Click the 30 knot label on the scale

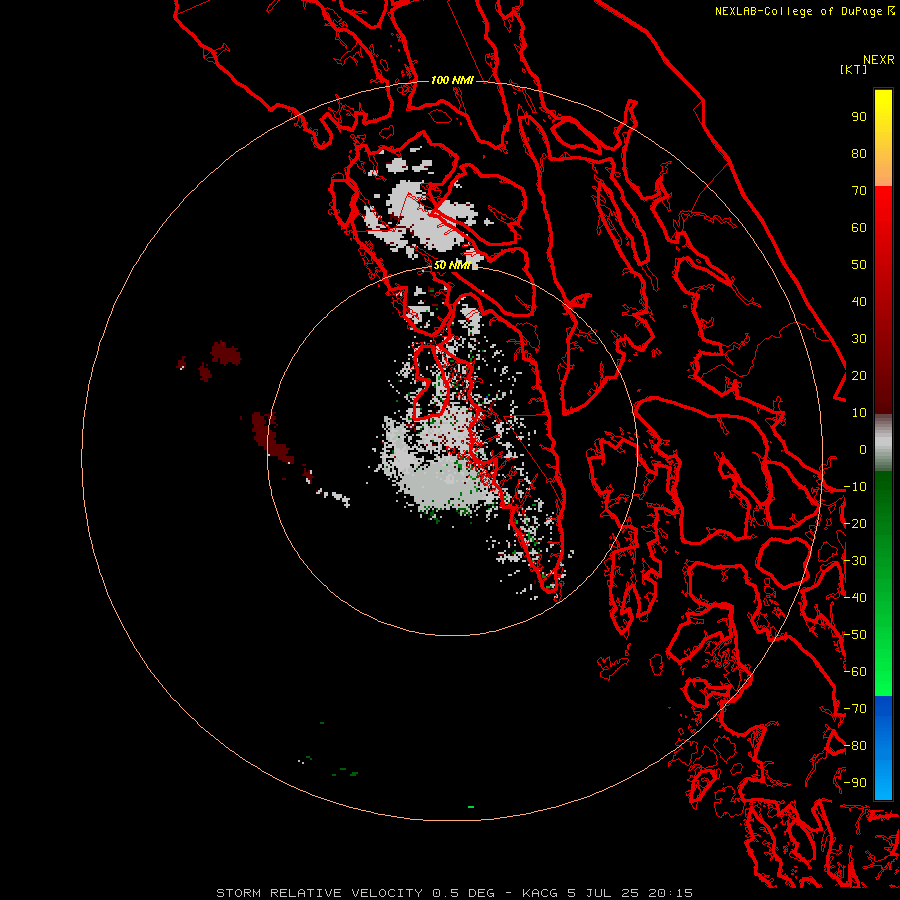click(859, 339)
